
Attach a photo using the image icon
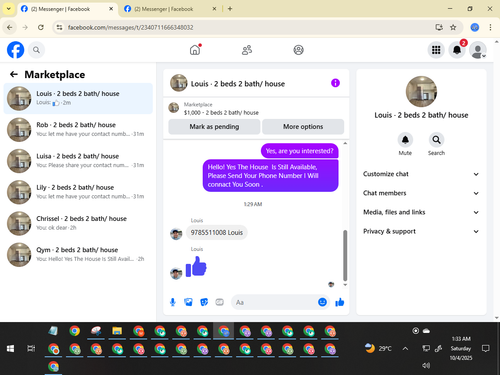click(x=188, y=302)
